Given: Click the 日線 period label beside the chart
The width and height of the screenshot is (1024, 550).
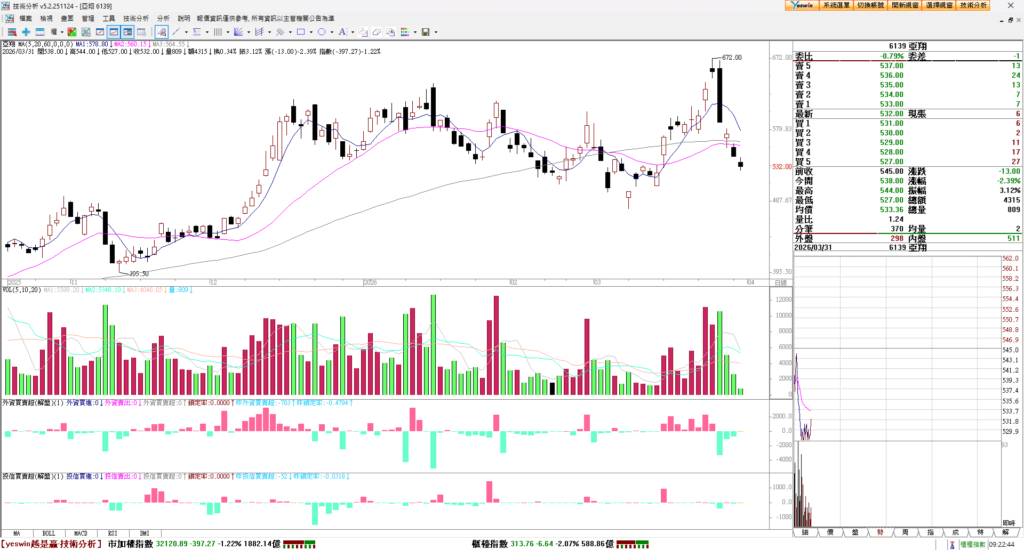Looking at the screenshot, I should pos(780,285).
